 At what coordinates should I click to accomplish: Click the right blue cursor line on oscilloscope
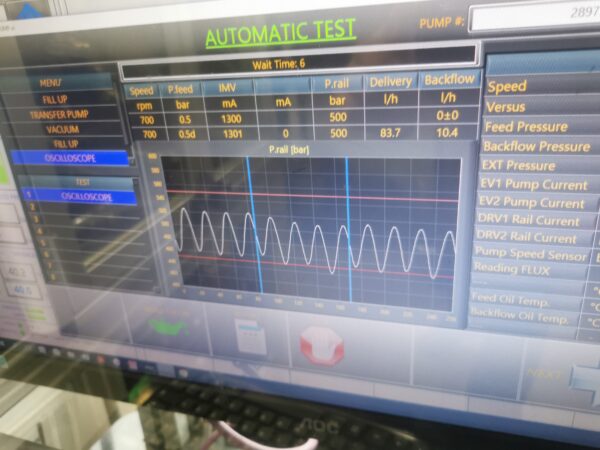pos(349,230)
